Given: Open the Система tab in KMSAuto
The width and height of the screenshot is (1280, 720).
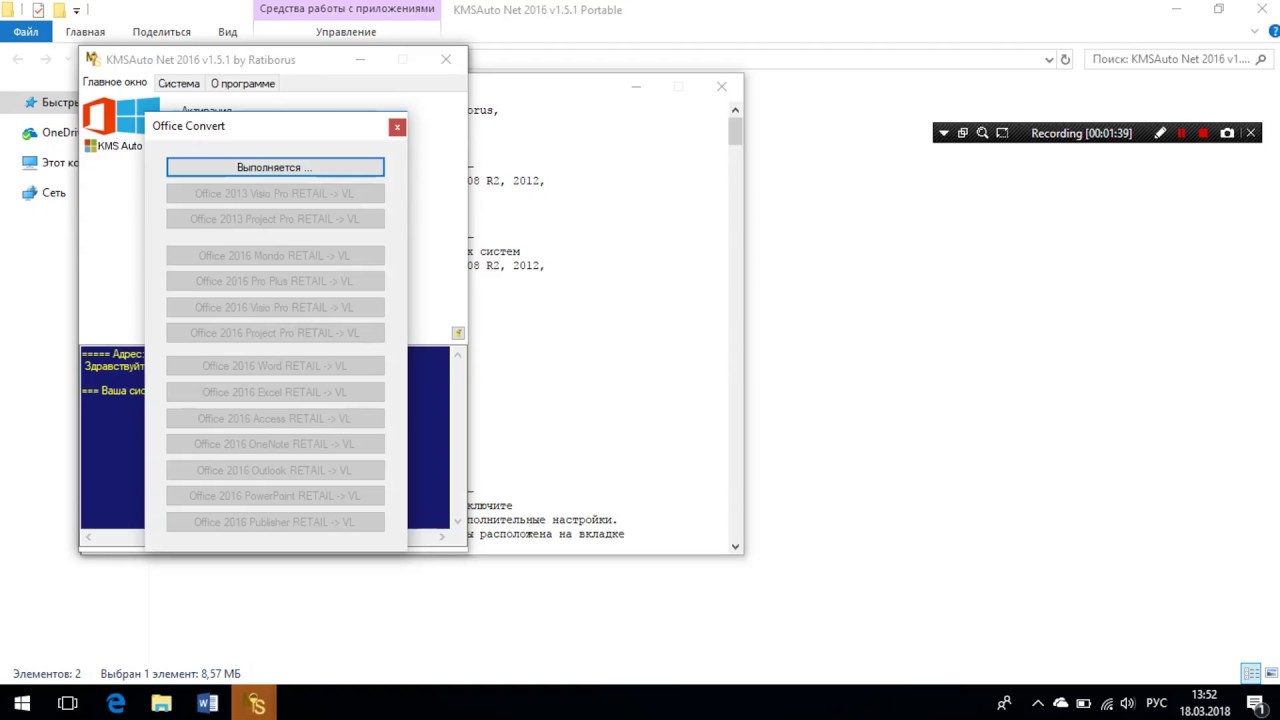Looking at the screenshot, I should tap(179, 84).
